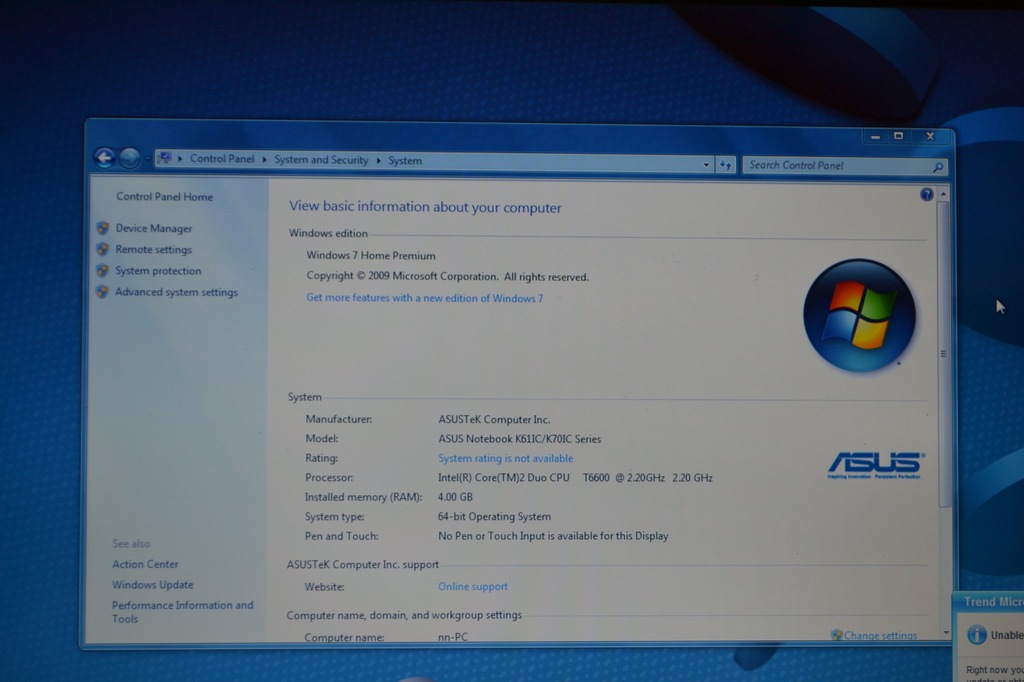The width and height of the screenshot is (1024, 682).
Task: Expand arrow after Control Panel breadcrumb
Action: click(264, 159)
